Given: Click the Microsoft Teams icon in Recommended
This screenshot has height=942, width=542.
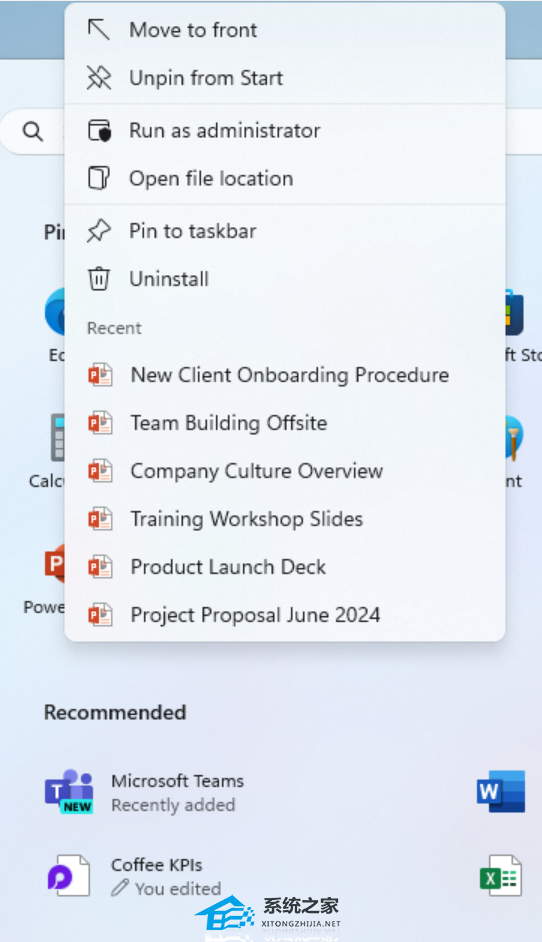Looking at the screenshot, I should tap(69, 791).
